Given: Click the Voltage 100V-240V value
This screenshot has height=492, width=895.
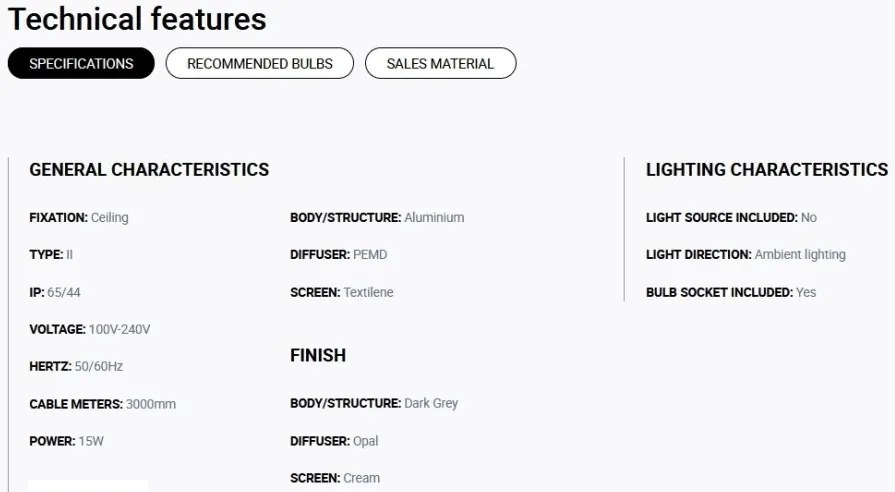Looking at the screenshot, I should tap(90, 329).
